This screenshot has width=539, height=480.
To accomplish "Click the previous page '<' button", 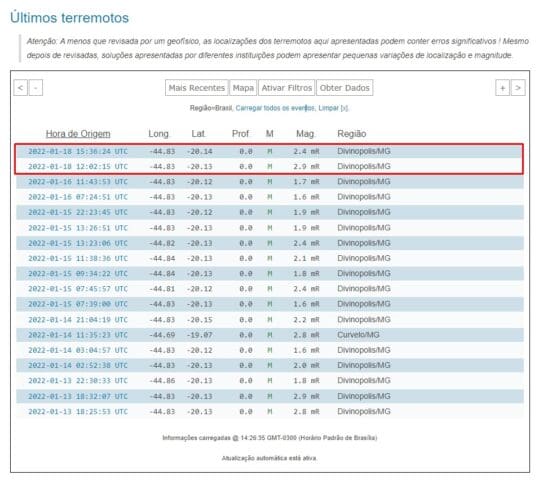I will (21, 88).
